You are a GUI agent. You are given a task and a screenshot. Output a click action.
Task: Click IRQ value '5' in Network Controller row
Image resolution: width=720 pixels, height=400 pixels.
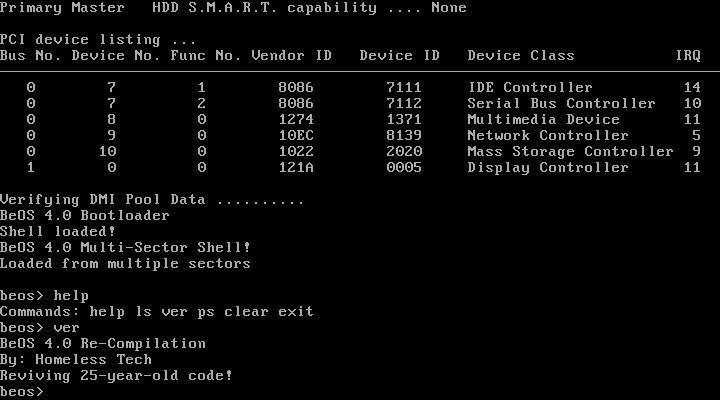point(697,136)
